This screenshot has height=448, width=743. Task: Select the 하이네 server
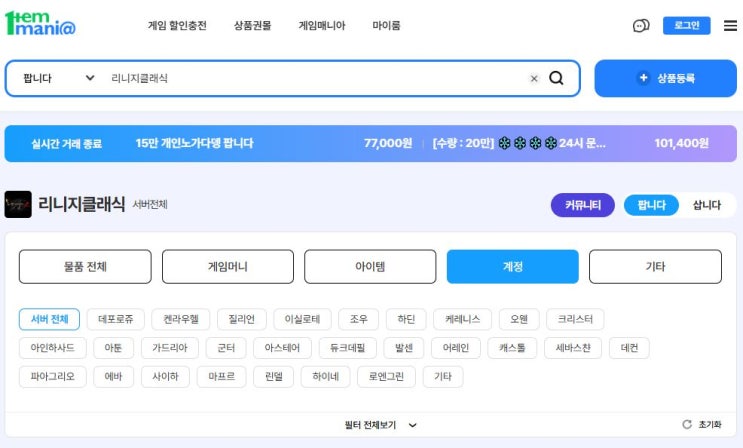[x=326, y=376]
